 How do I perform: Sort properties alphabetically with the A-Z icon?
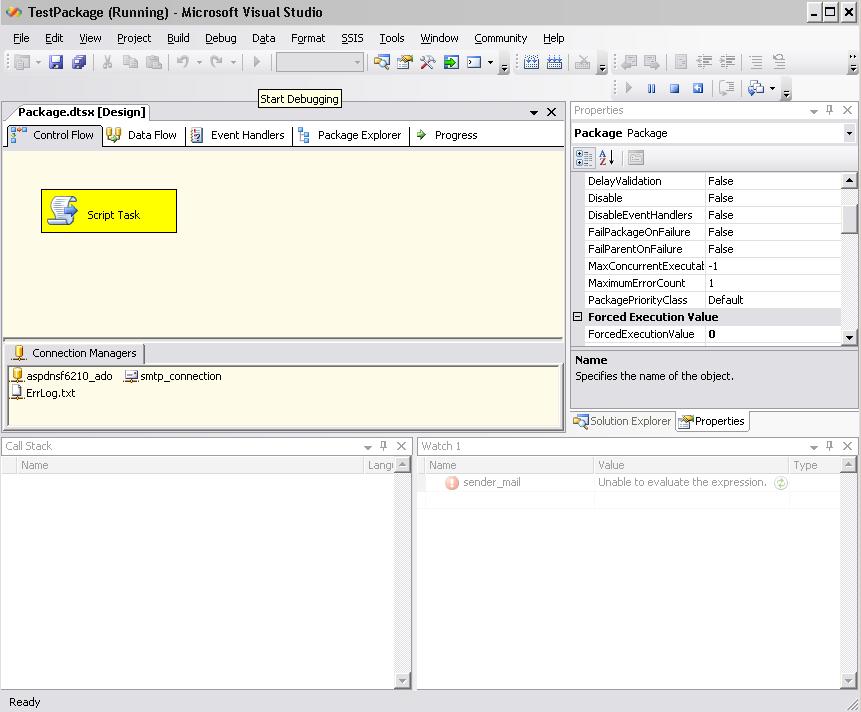tap(606, 158)
